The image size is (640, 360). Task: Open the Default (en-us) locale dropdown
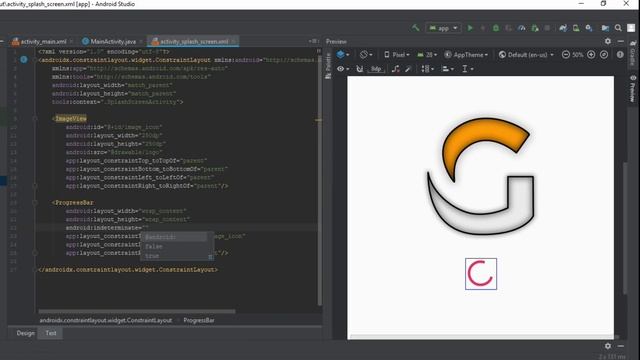[526, 54]
